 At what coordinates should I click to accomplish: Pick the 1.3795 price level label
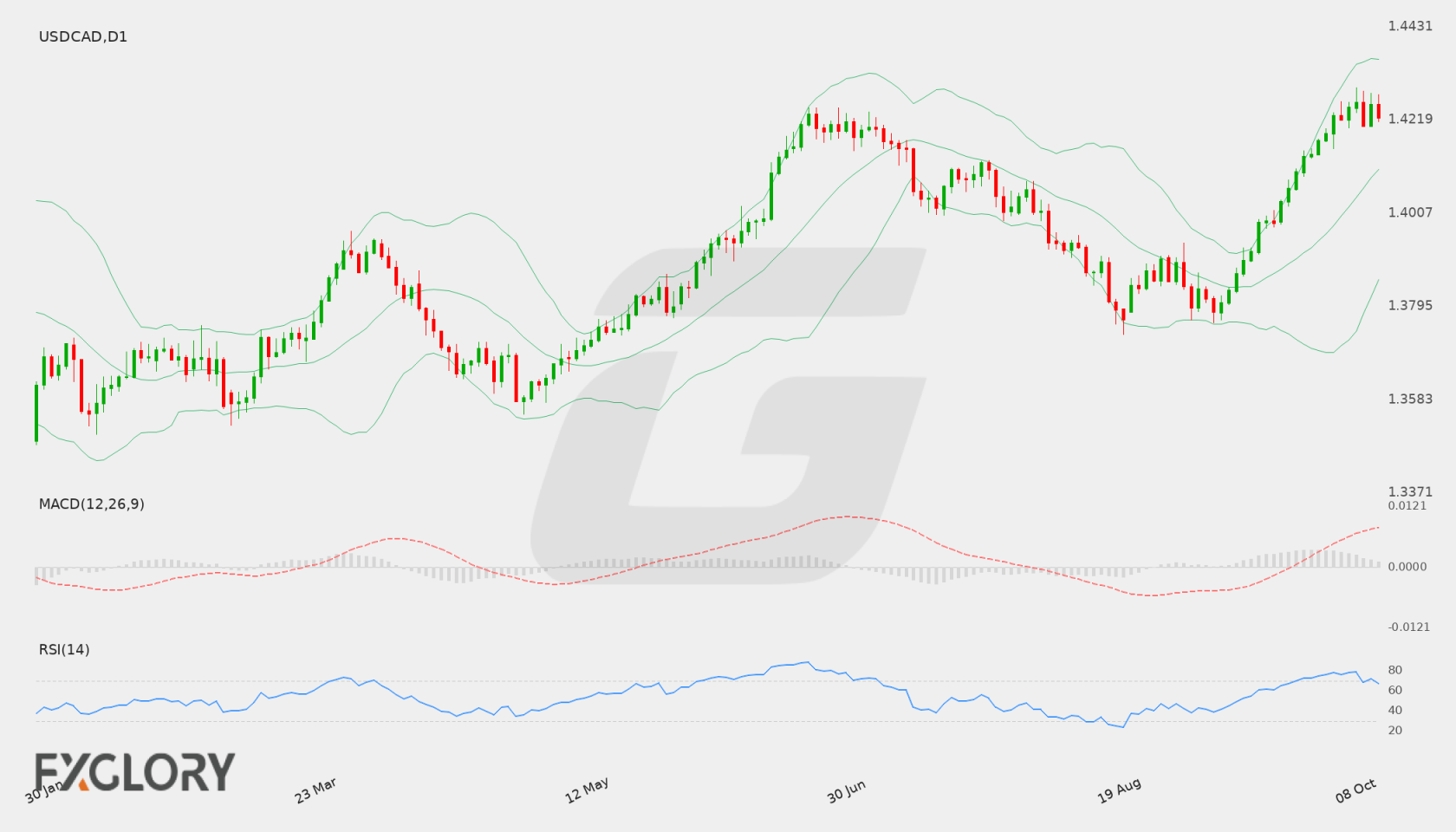(1410, 305)
